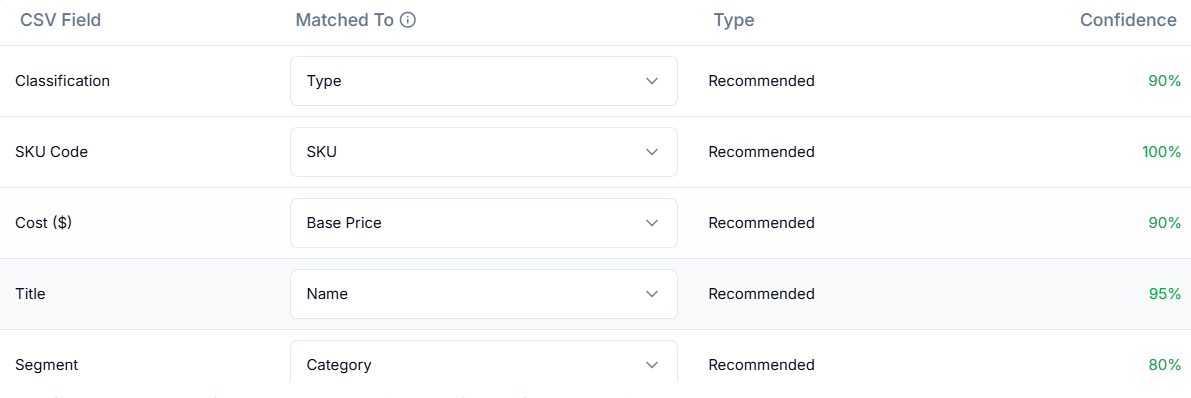Click the 80% confidence for Segment

click(x=1164, y=365)
